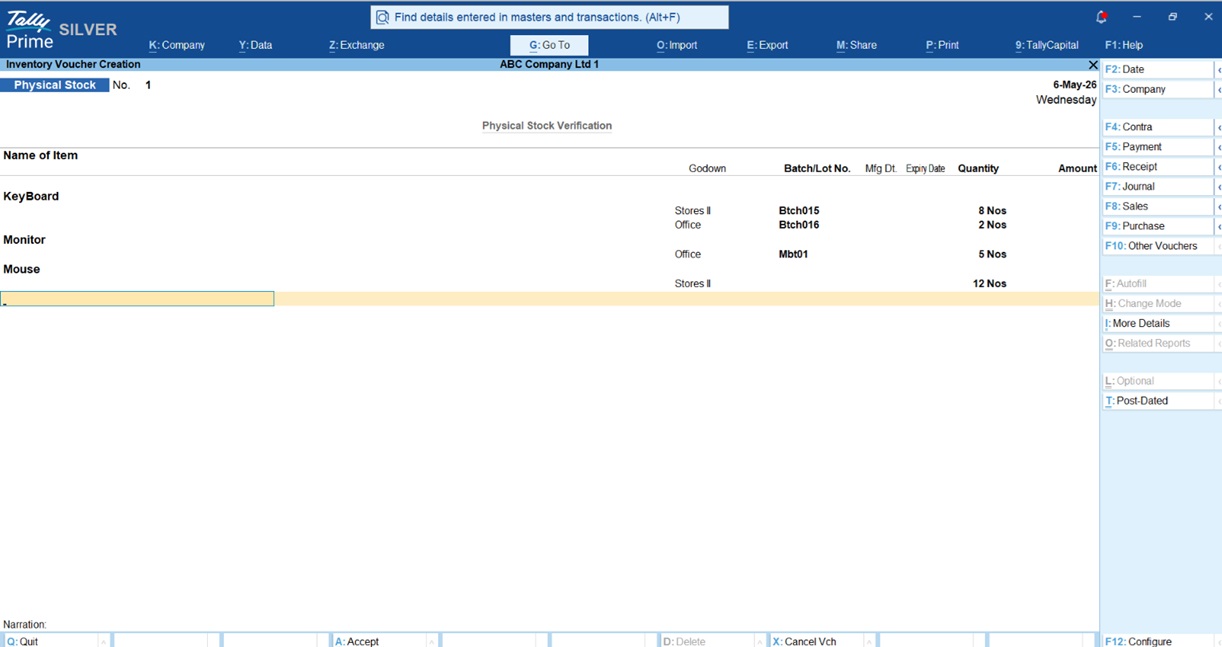Open F12: Configure
The width and height of the screenshot is (1222, 647).
click(1157, 641)
